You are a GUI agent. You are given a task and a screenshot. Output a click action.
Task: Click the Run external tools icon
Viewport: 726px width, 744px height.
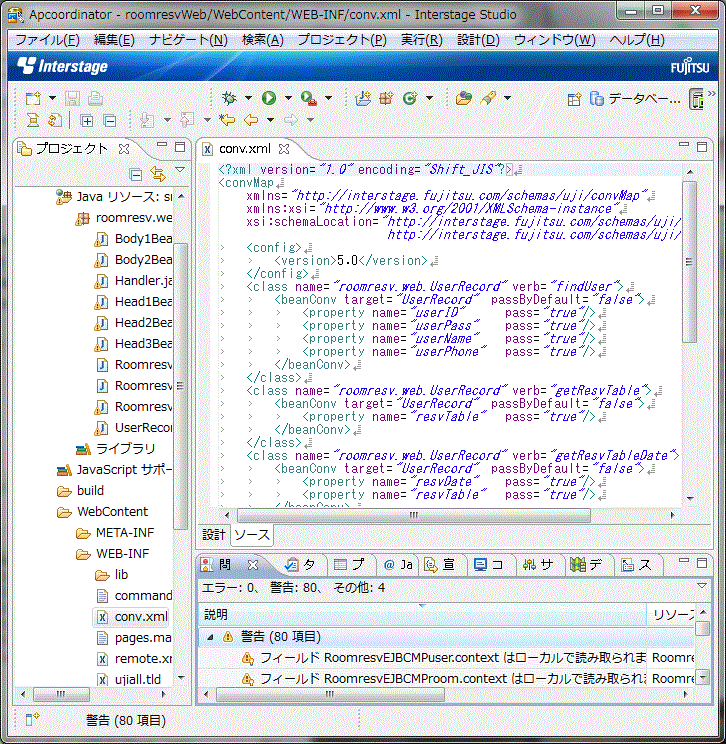pyautogui.click(x=309, y=98)
